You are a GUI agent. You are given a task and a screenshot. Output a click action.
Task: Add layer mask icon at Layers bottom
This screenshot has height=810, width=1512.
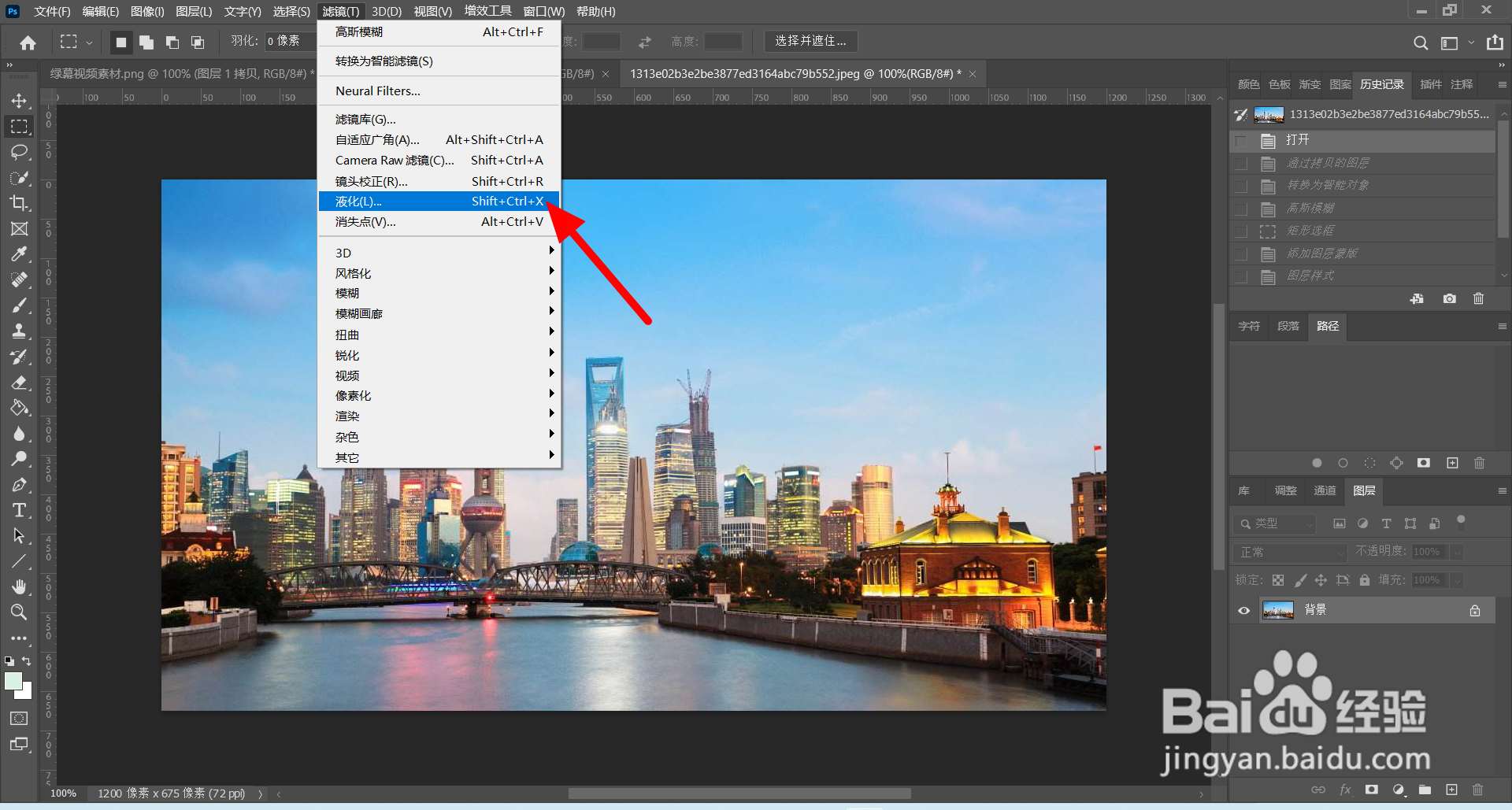(1372, 790)
